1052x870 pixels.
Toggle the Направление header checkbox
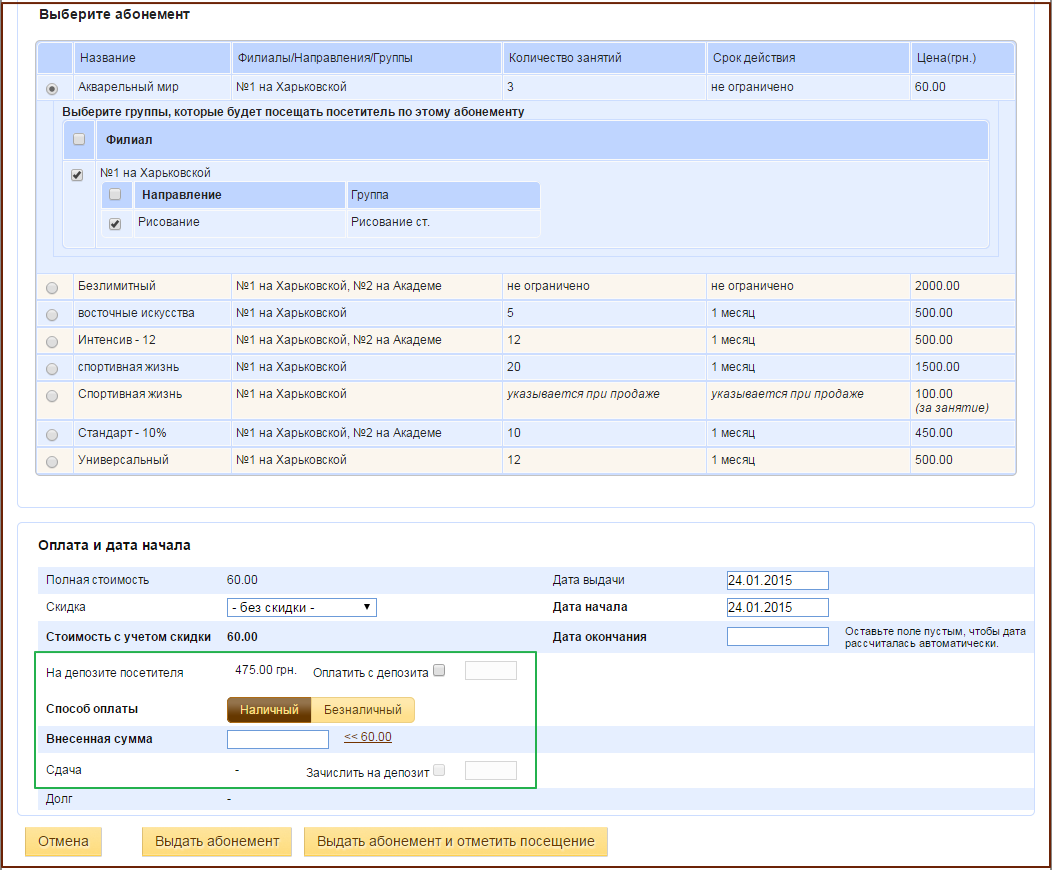(x=115, y=195)
